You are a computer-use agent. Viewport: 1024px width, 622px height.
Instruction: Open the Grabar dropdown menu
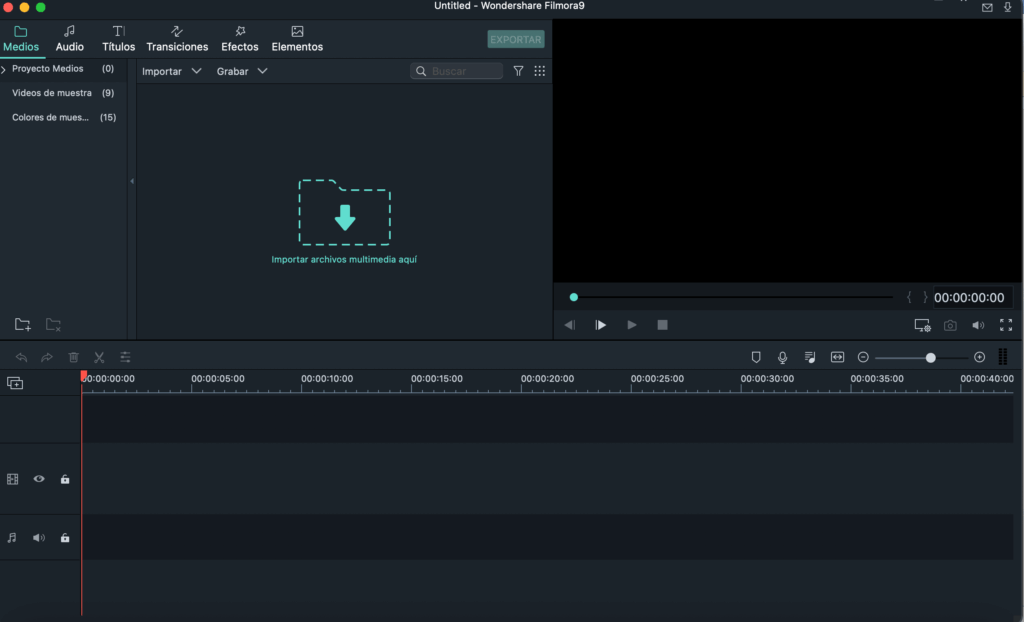click(242, 72)
